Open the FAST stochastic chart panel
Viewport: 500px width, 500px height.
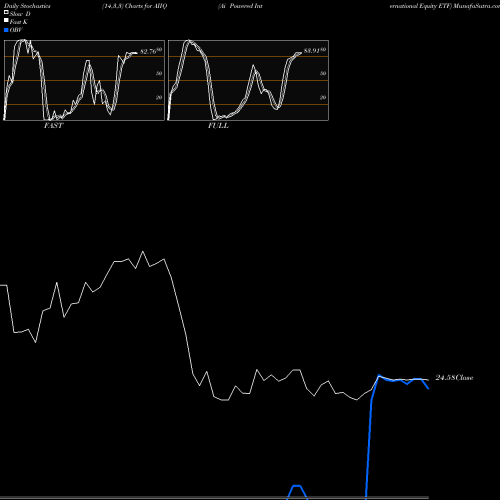[x=84, y=80]
